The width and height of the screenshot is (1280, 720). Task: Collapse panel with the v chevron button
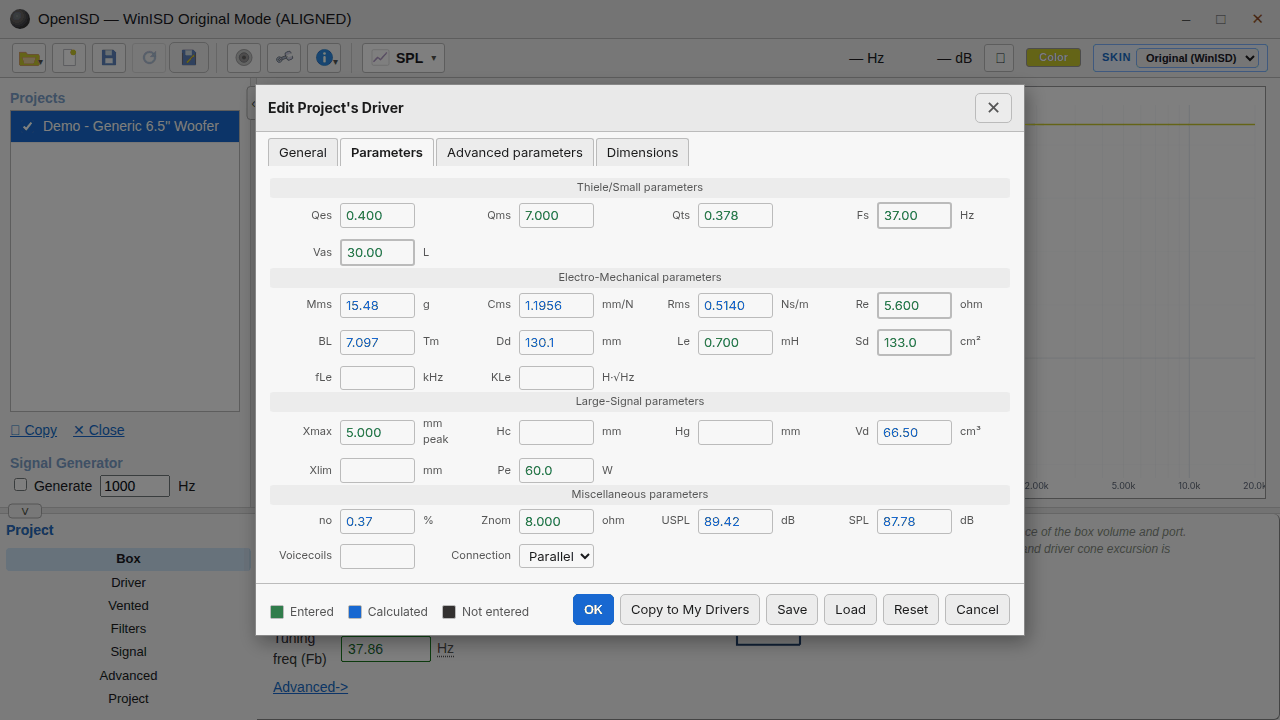pos(25,511)
